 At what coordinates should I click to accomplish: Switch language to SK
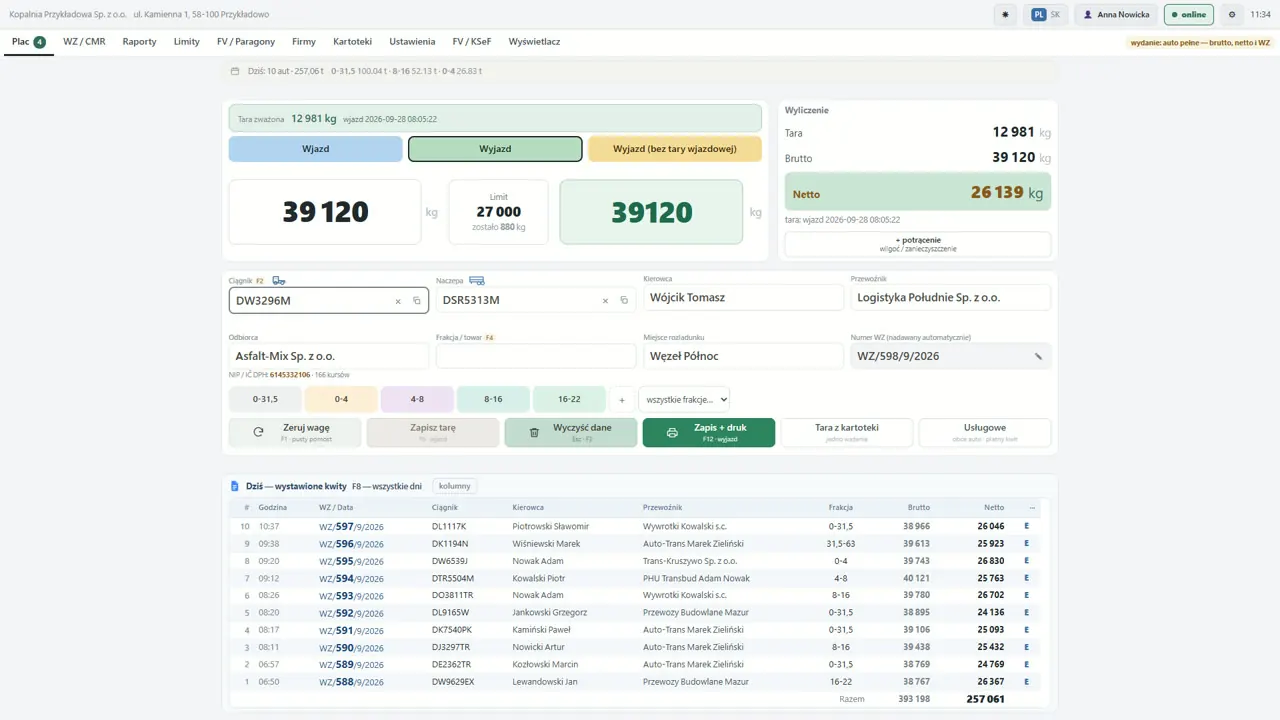pyautogui.click(x=1056, y=15)
